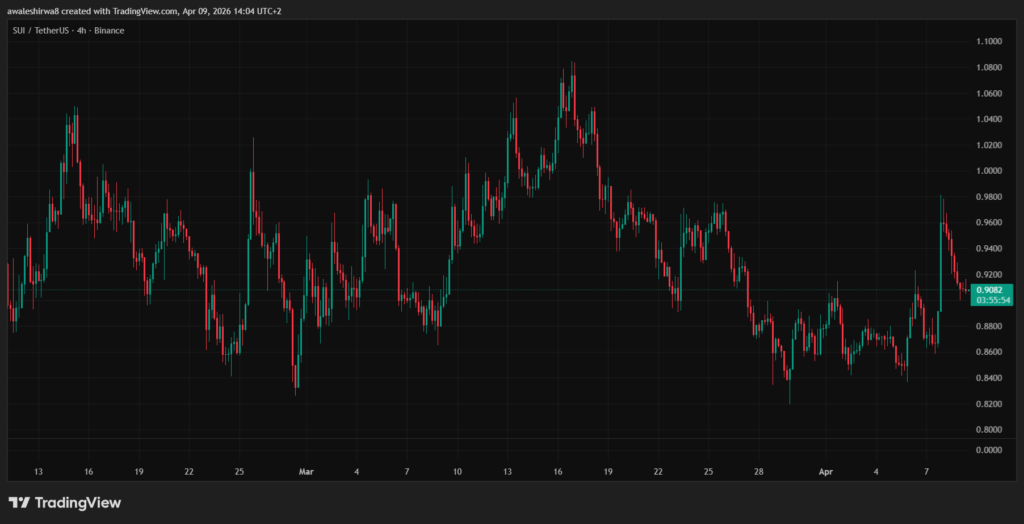
Task: Select the SUI / TetherUS symbol title
Action: 63,31
